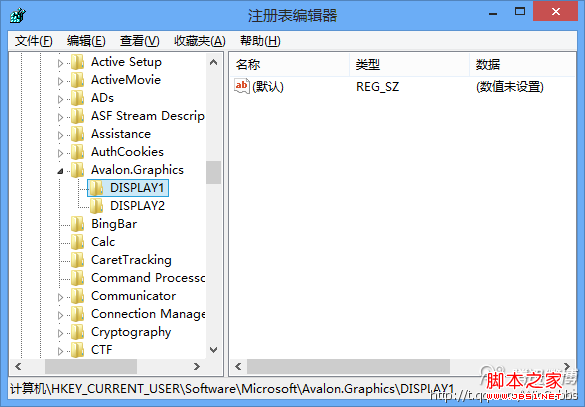Select the (默认) value name

[x=268, y=87]
